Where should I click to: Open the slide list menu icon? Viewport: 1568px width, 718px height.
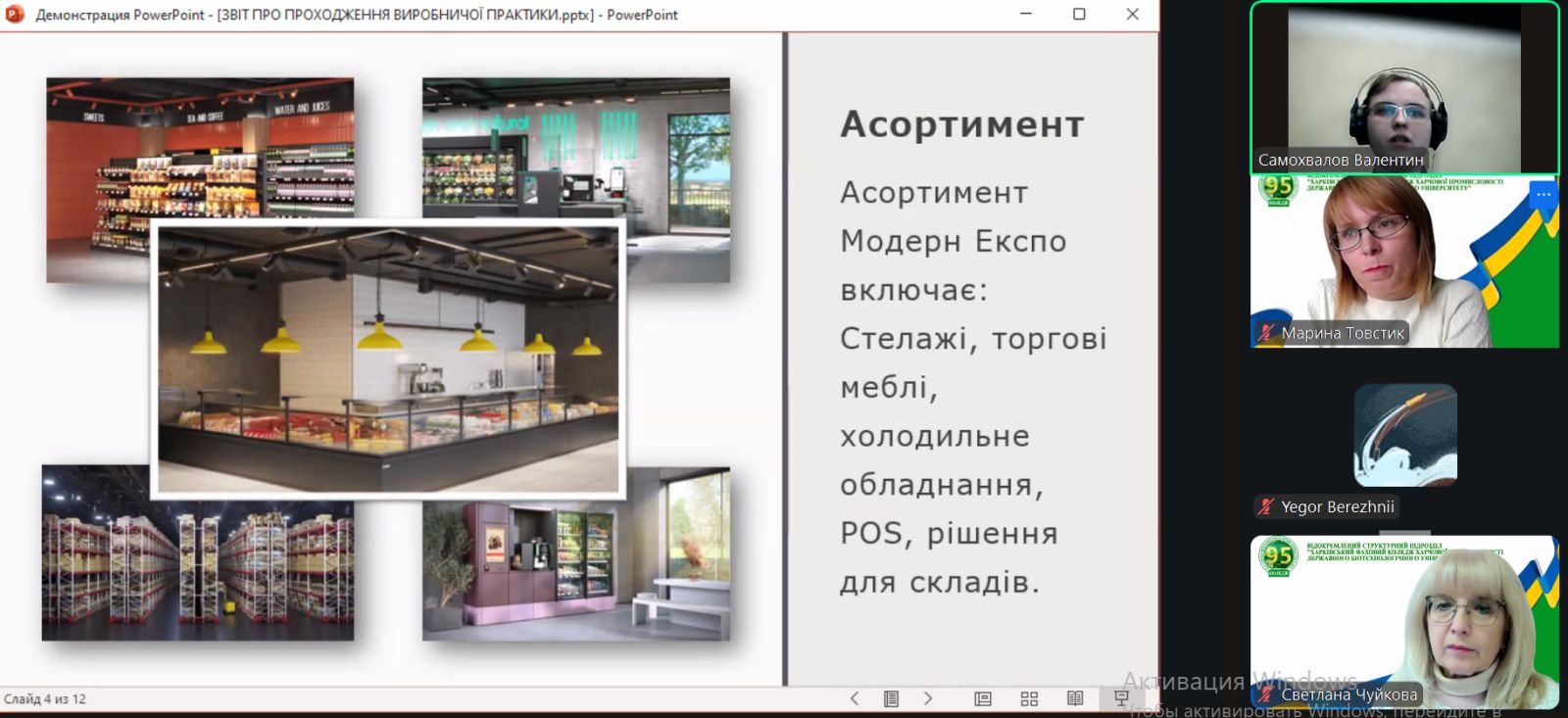tap(891, 698)
